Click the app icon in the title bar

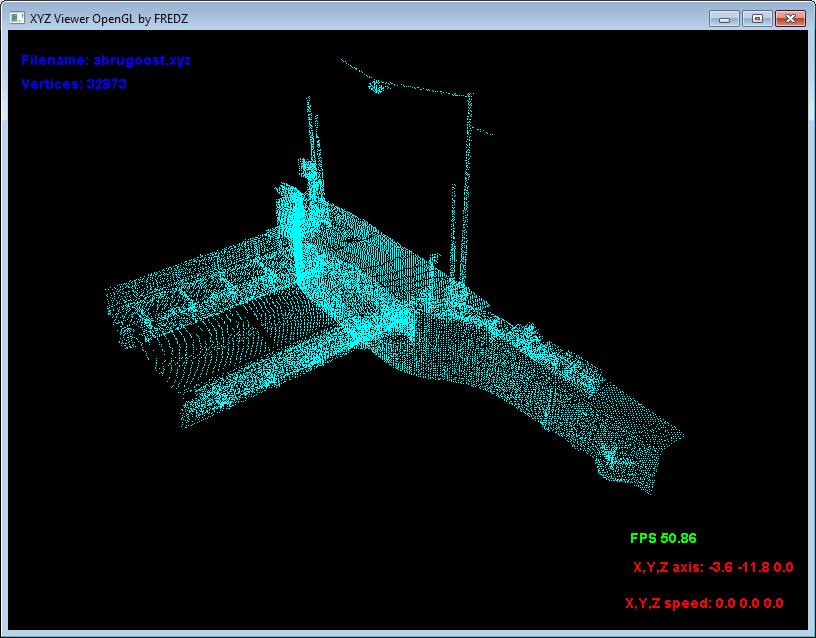(17, 18)
